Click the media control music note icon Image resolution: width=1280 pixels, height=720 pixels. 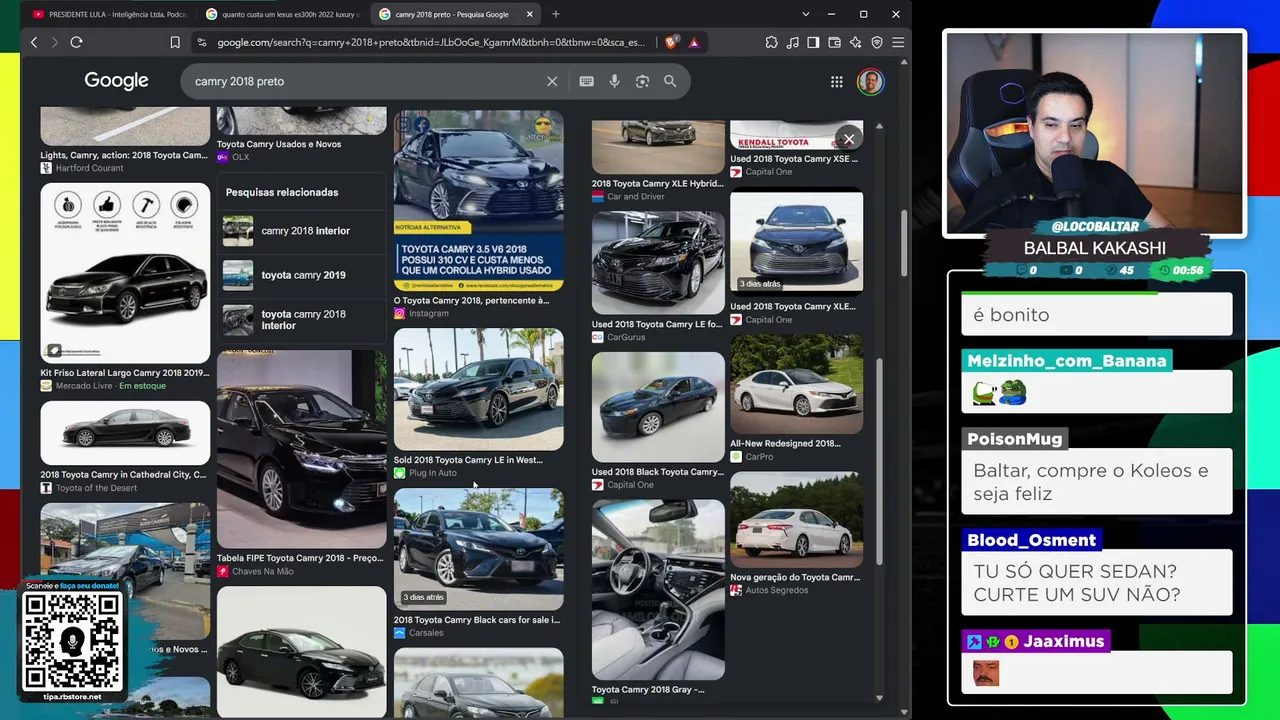793,42
